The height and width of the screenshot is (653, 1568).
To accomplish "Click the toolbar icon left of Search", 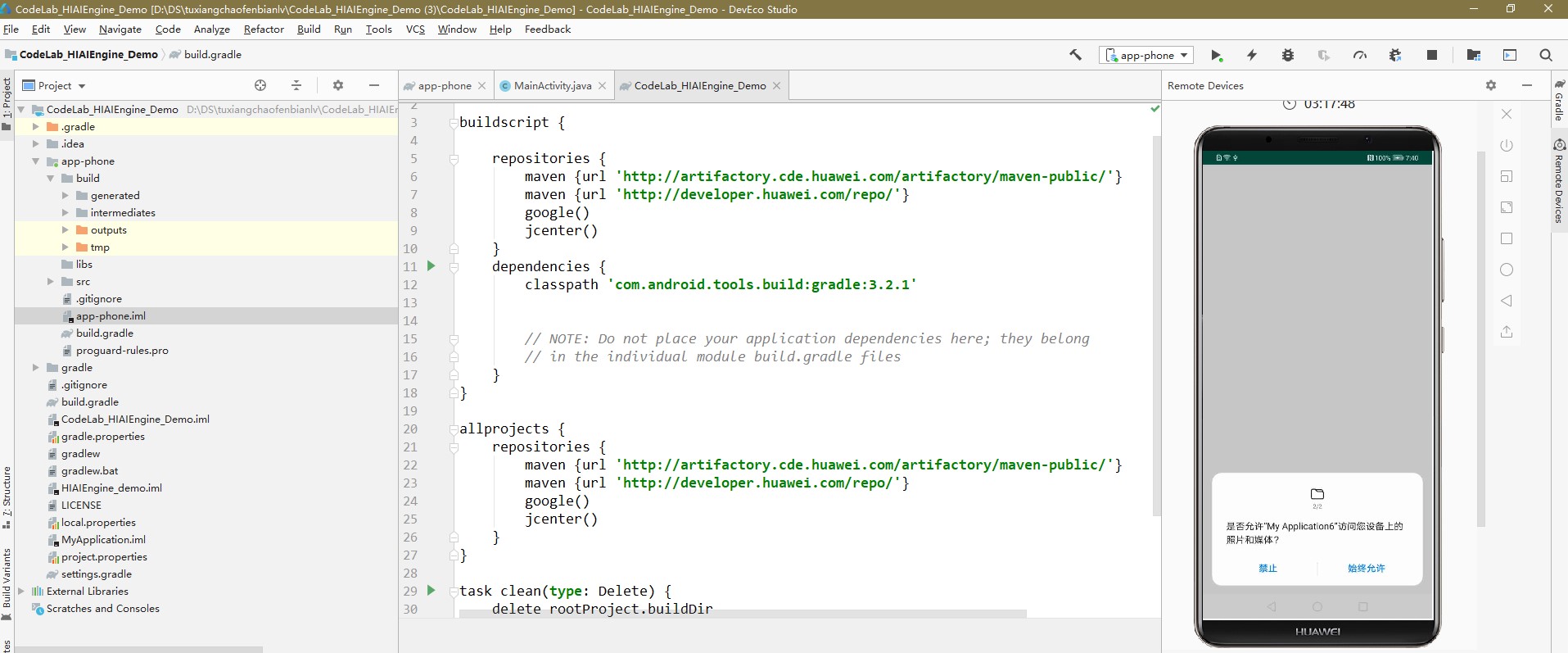I will 1510,55.
